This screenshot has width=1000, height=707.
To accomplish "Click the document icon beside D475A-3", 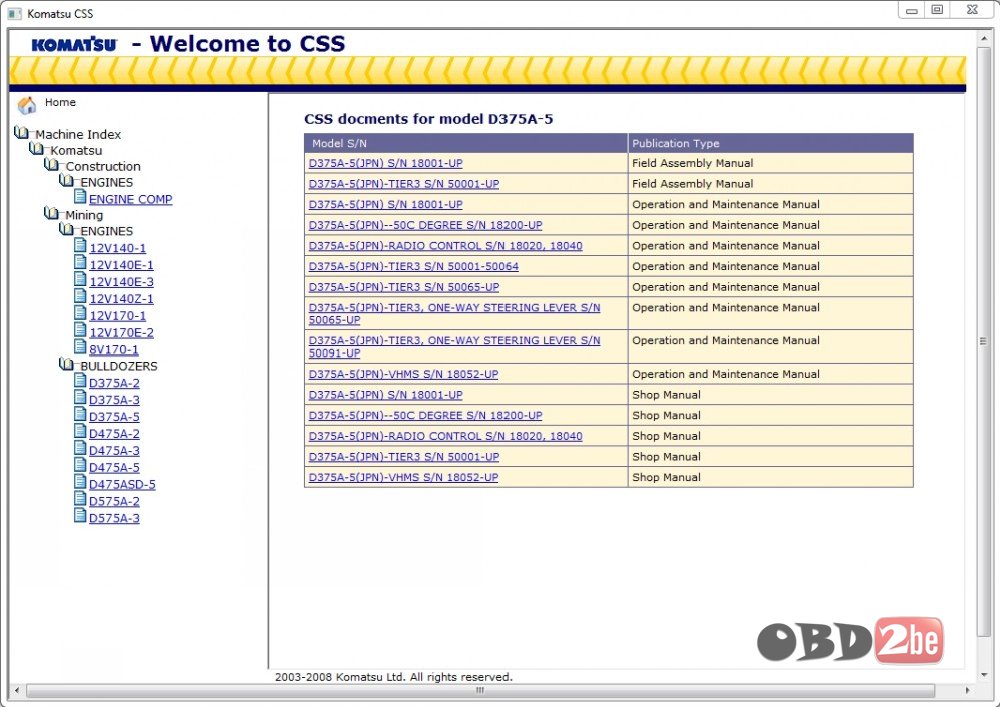I will [80, 448].
